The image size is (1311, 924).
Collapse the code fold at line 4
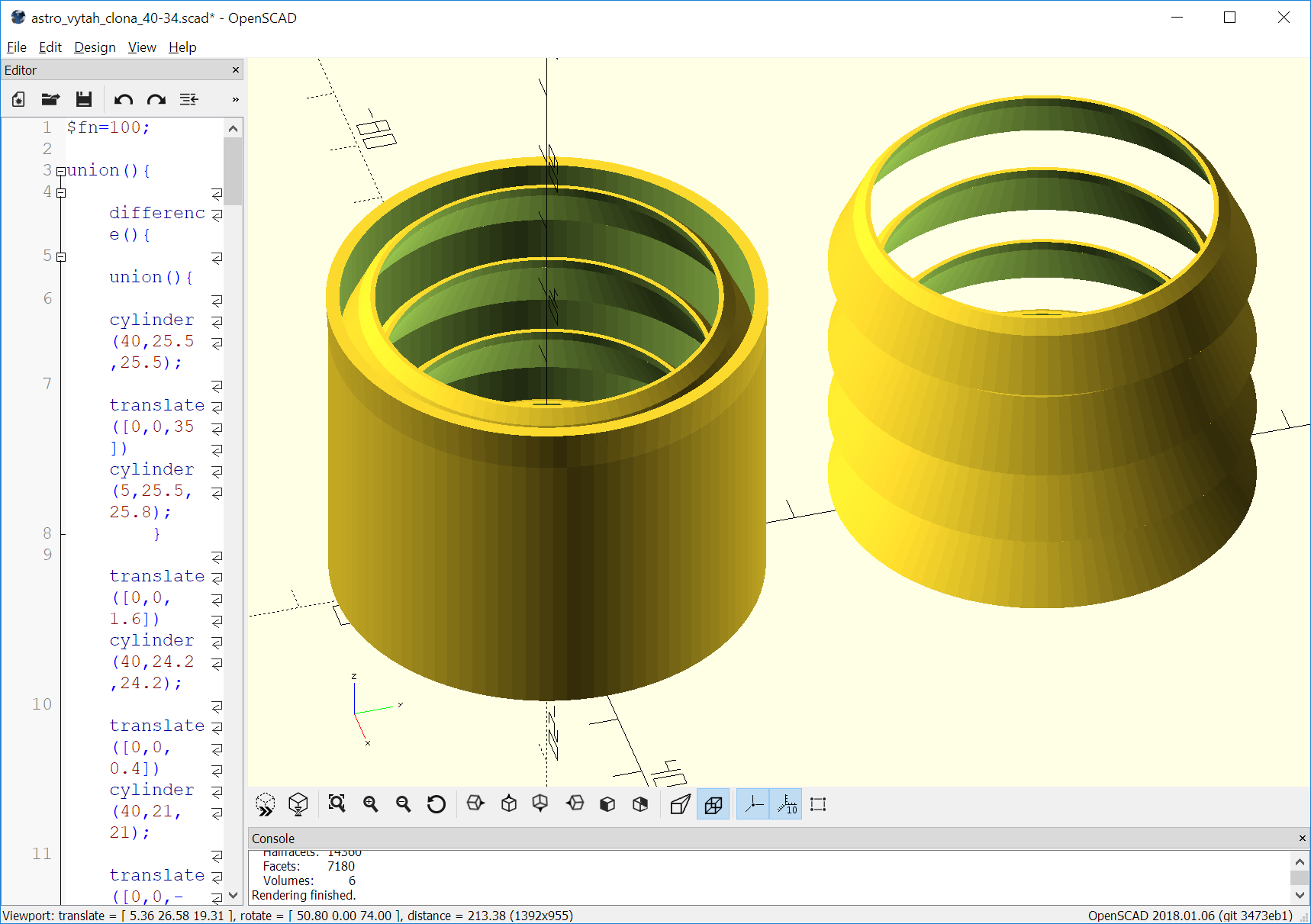click(x=61, y=192)
